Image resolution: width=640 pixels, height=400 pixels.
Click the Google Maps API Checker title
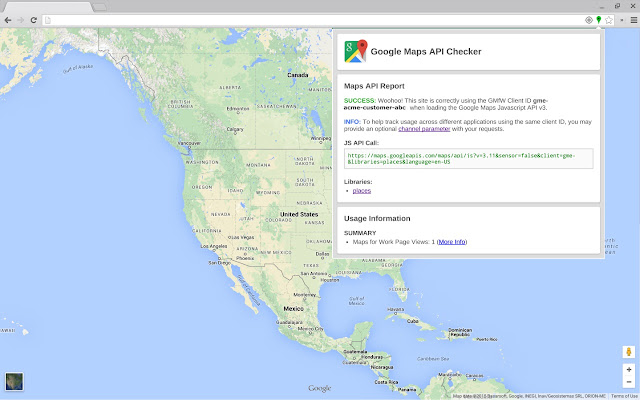426,51
